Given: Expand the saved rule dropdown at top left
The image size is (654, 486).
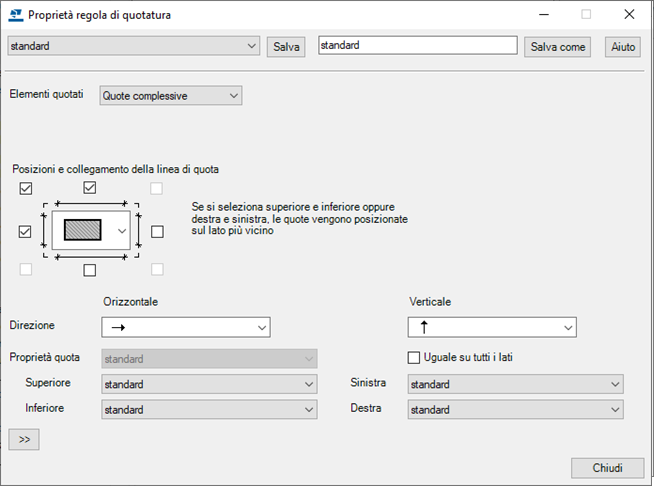Looking at the screenshot, I should tap(133, 46).
